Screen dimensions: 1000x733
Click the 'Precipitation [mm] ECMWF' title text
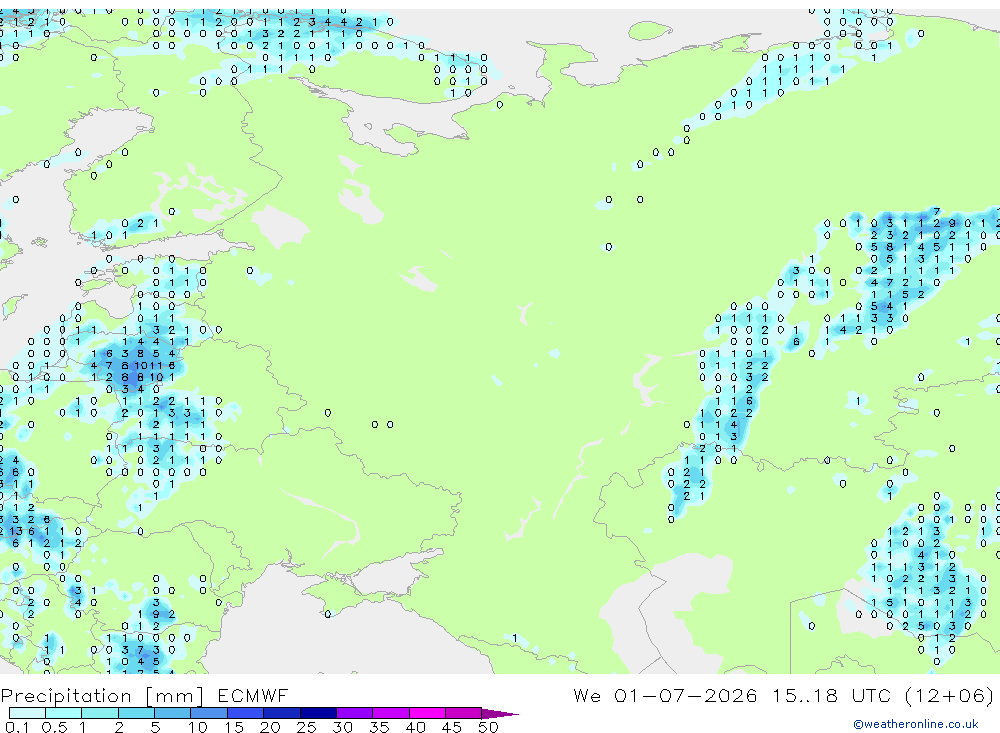point(145,696)
